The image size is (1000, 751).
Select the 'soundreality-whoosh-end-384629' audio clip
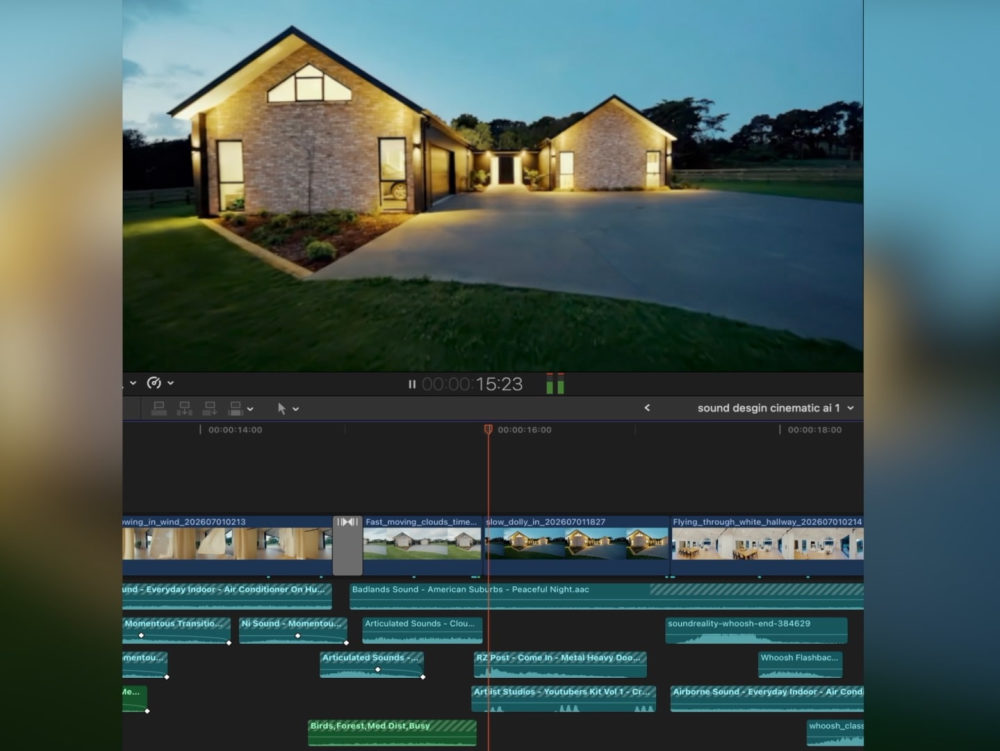[756, 630]
